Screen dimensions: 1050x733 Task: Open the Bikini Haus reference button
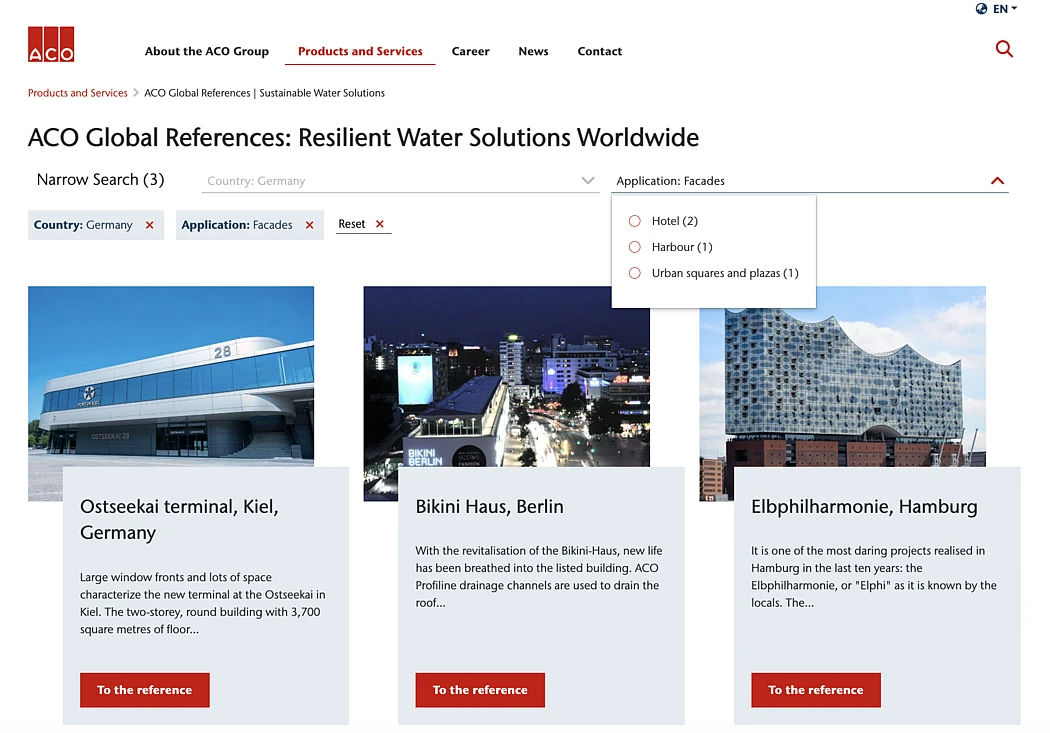(x=480, y=690)
